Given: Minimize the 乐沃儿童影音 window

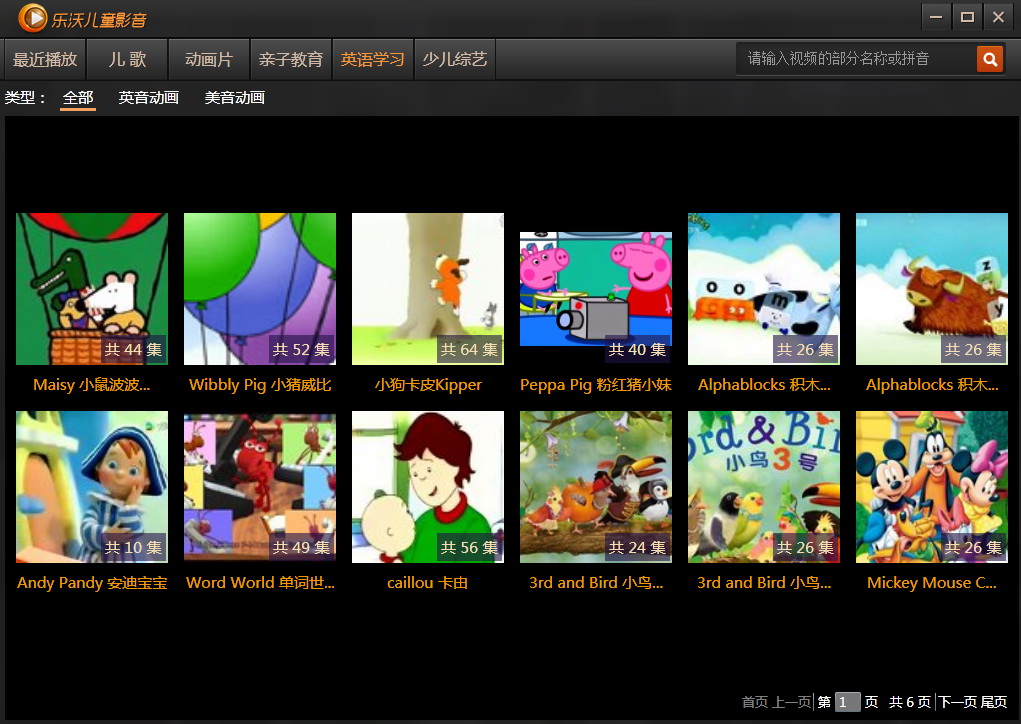Looking at the screenshot, I should [936, 17].
